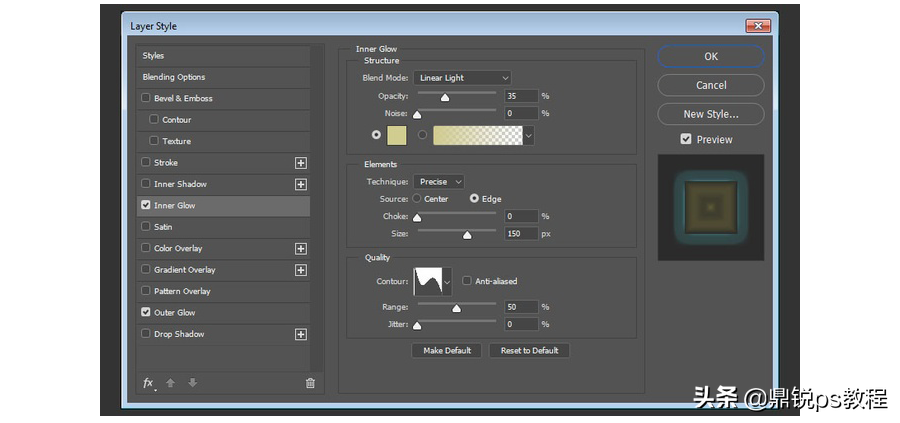This screenshot has height=423, width=900.
Task: Select the solid color radio button
Action: [x=376, y=135]
